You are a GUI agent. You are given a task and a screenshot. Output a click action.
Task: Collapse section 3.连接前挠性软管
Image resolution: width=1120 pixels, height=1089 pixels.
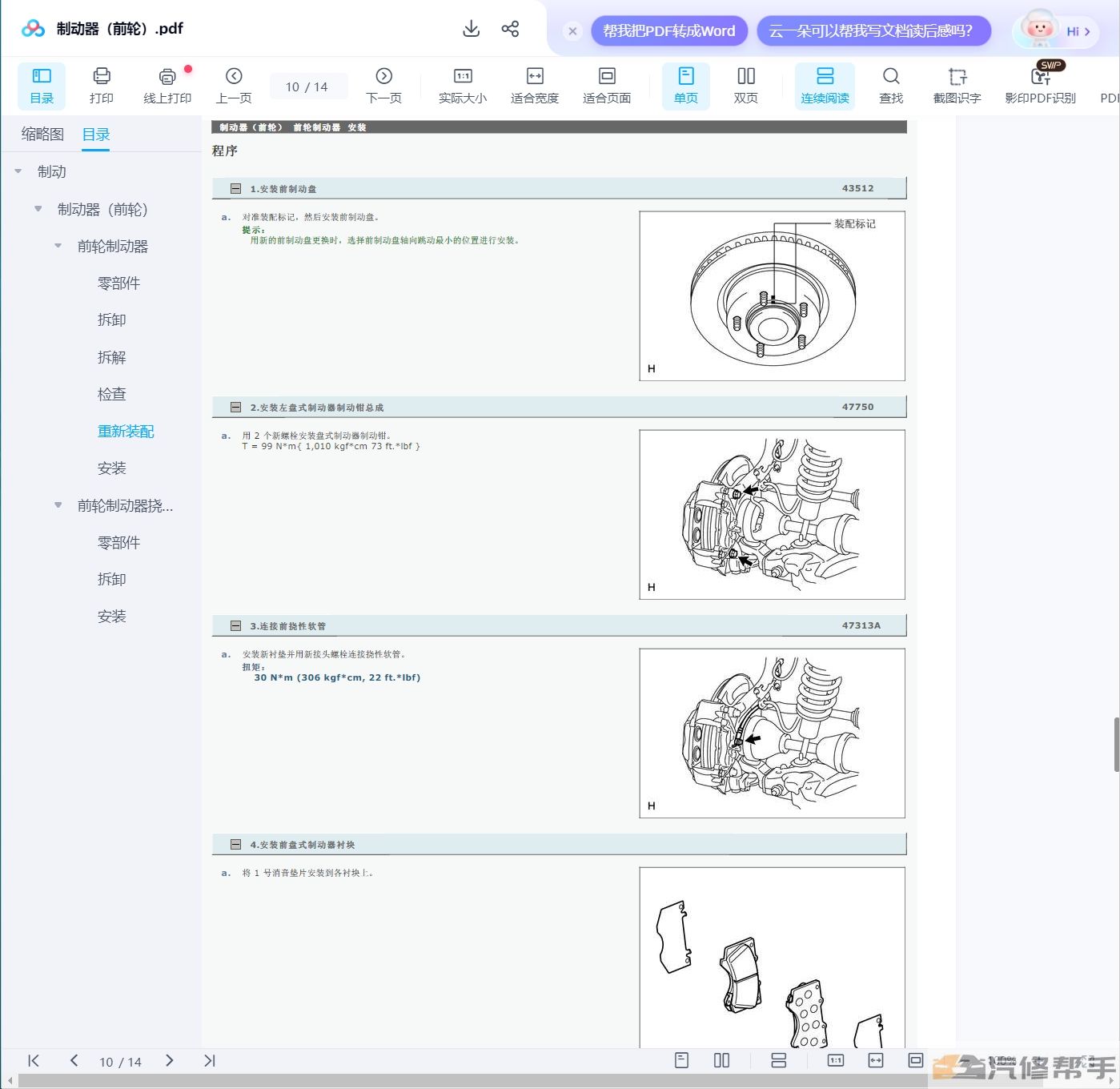235,626
